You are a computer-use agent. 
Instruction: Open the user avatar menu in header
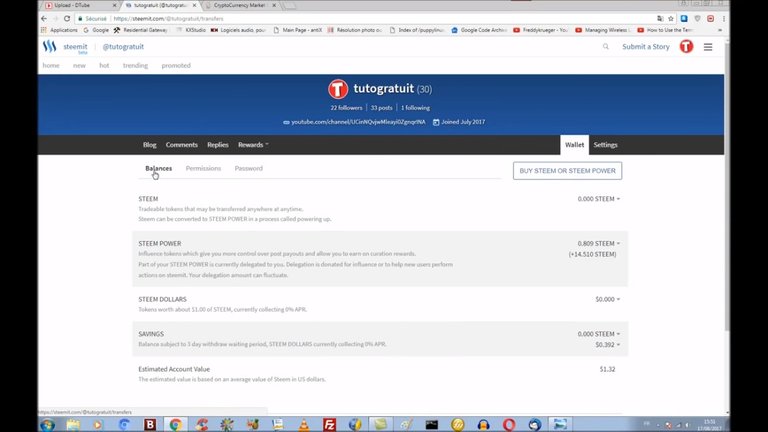point(686,47)
